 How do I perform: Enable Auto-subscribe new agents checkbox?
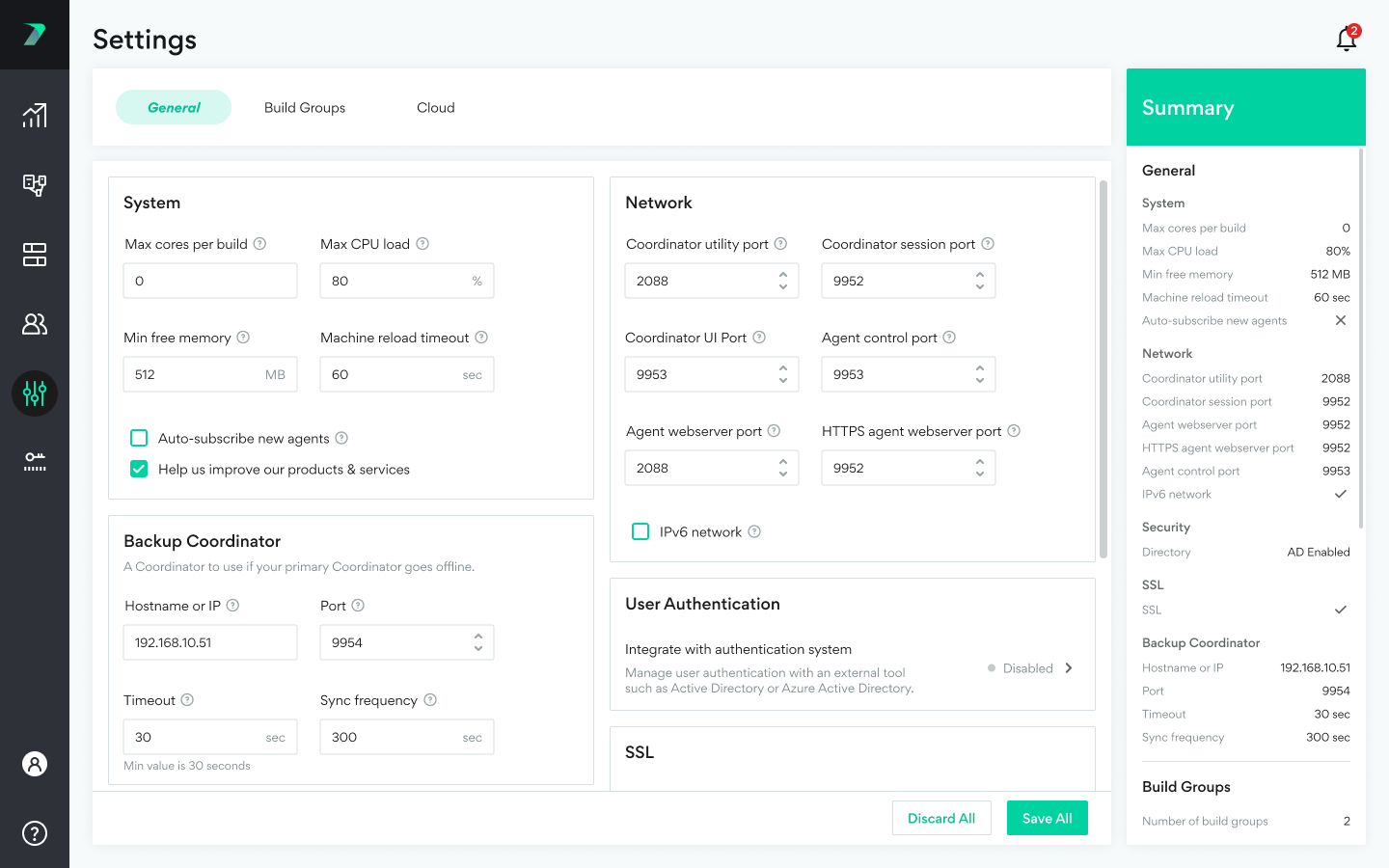pyautogui.click(x=139, y=438)
